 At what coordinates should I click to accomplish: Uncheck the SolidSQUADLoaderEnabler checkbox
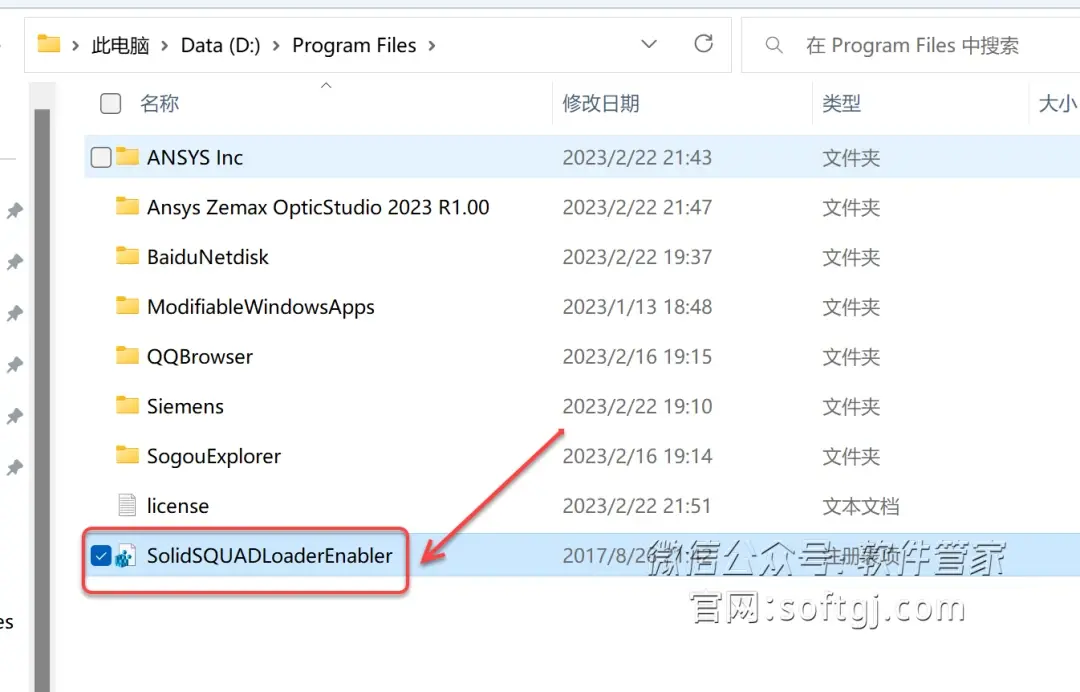[101, 555]
